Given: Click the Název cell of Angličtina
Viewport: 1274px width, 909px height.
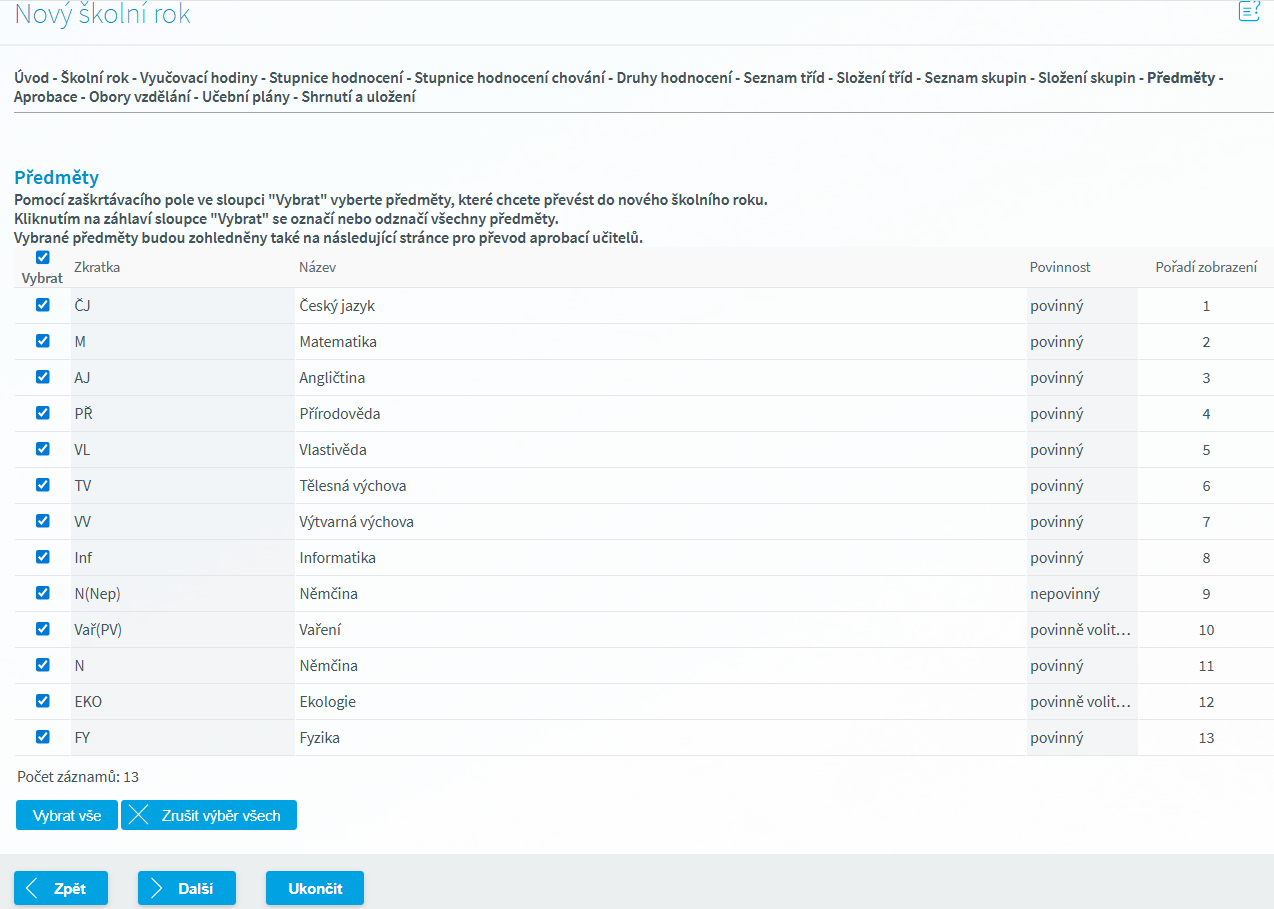Looking at the screenshot, I should (332, 378).
